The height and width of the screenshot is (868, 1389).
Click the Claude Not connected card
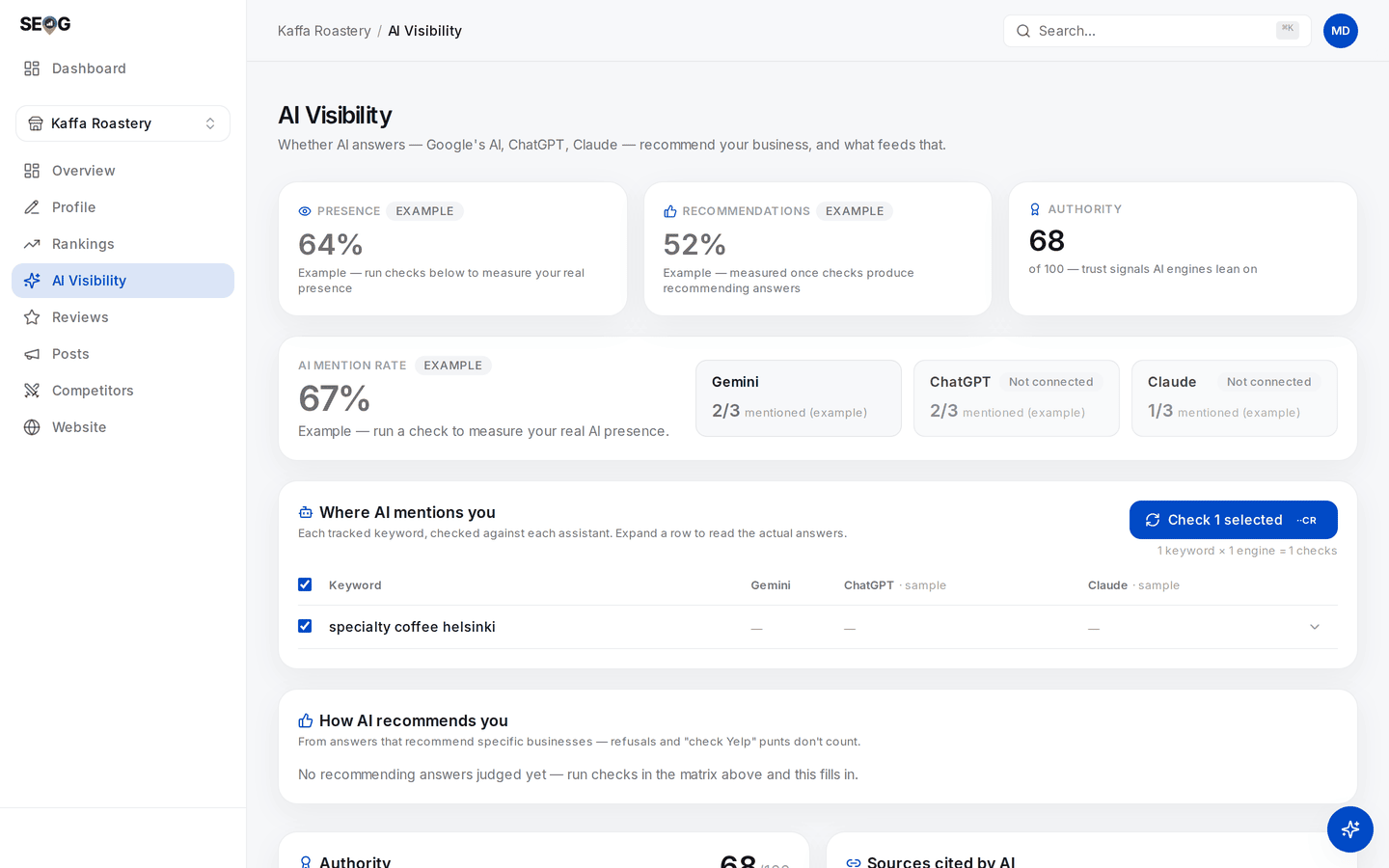[x=1235, y=398]
